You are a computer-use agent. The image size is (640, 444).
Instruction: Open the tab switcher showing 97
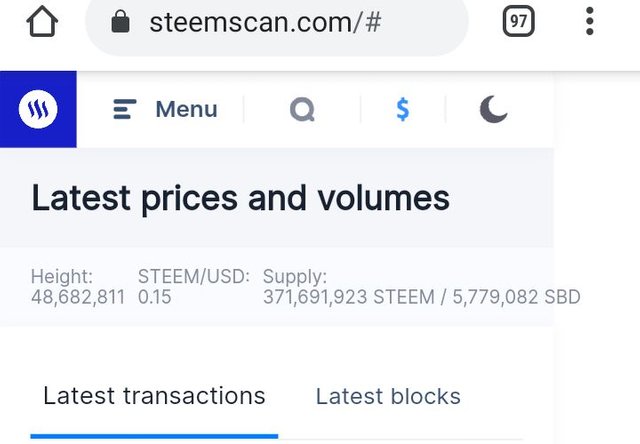[518, 21]
